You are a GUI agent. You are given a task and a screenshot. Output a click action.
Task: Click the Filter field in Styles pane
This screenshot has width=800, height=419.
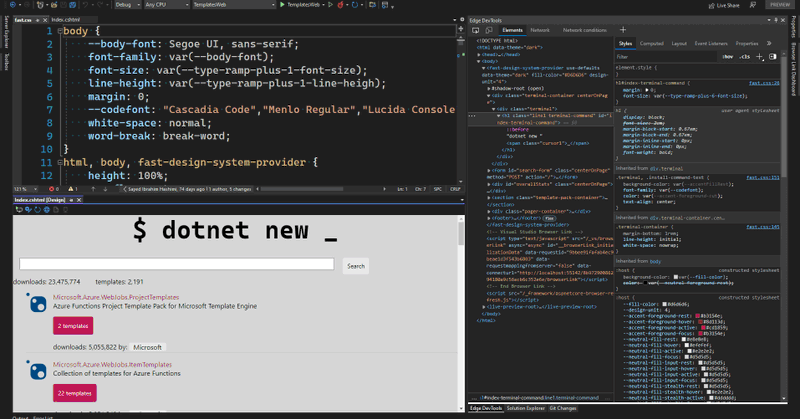666,57
